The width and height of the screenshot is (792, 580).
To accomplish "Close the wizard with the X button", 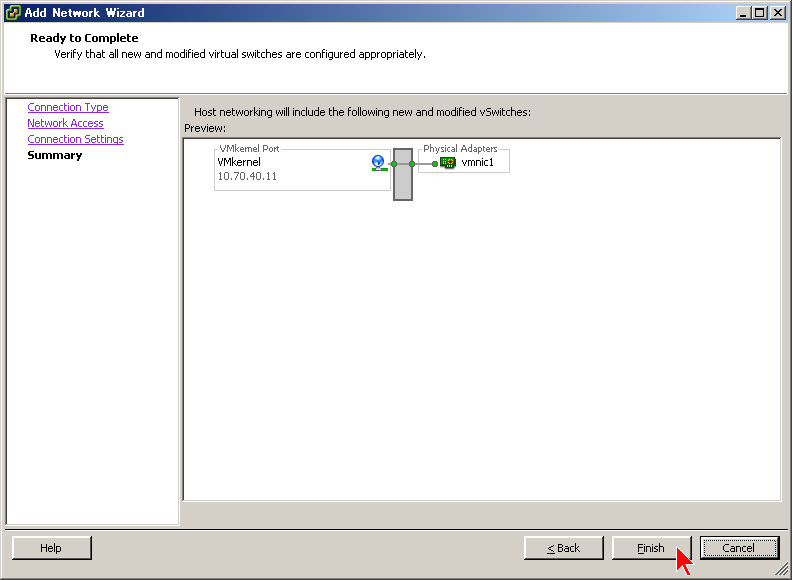I will click(778, 13).
